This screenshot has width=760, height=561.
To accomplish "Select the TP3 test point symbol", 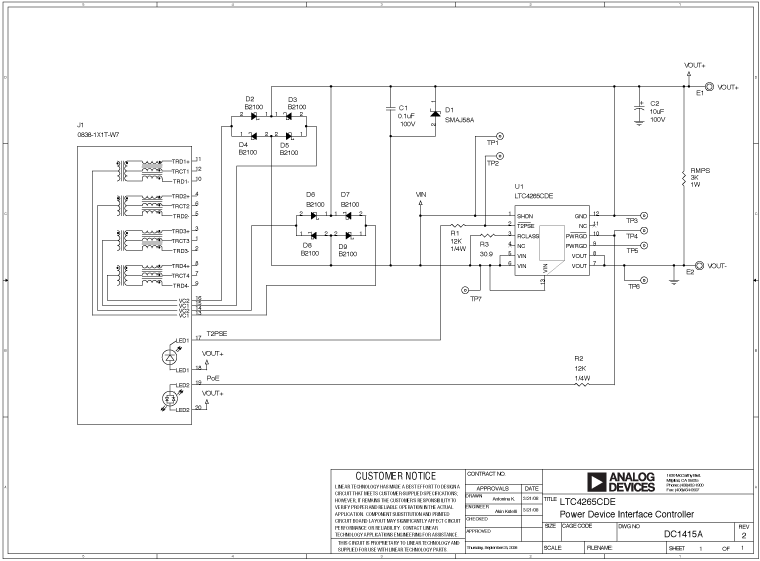I will pyautogui.click(x=644, y=216).
